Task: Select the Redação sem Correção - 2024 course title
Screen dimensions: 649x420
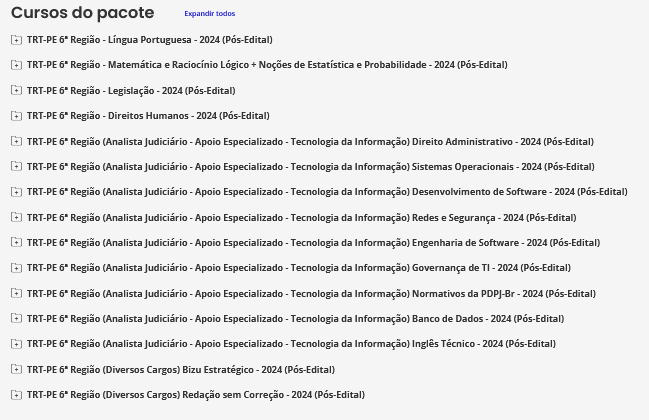Action: point(196,395)
